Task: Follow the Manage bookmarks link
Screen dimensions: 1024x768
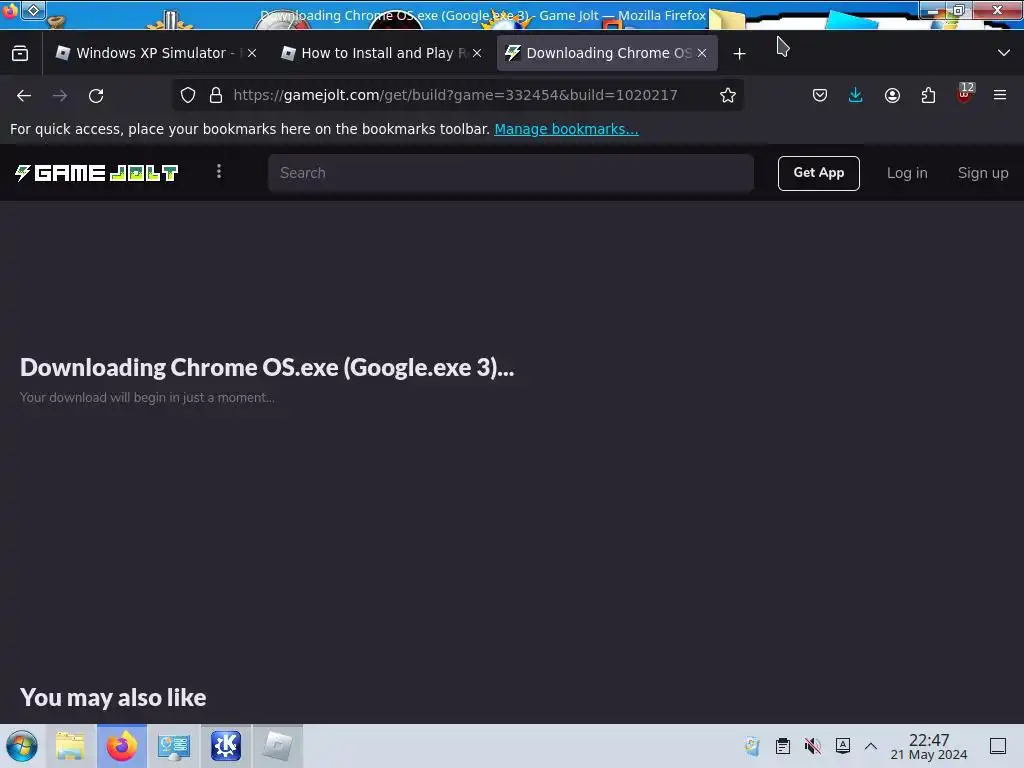Action: (566, 129)
